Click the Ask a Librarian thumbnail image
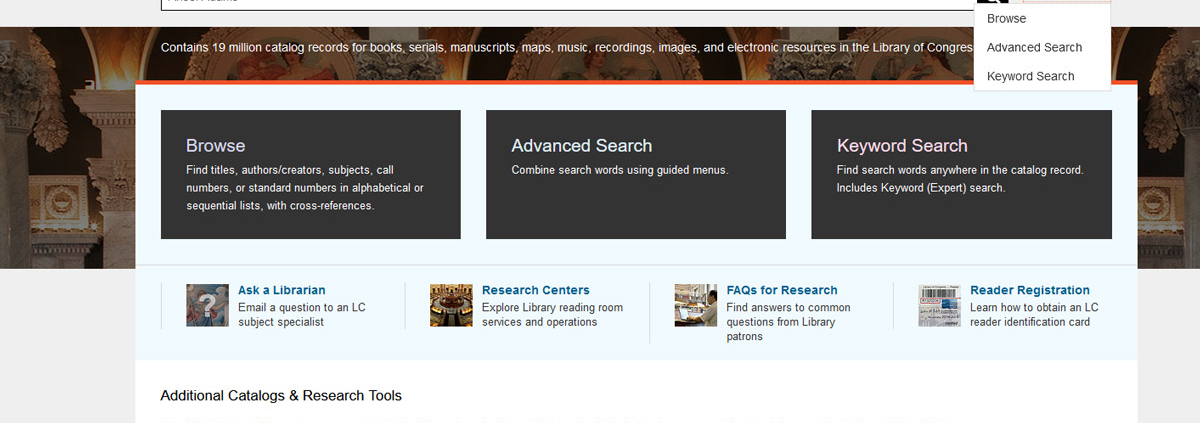The width and height of the screenshot is (1200, 423). [x=207, y=305]
